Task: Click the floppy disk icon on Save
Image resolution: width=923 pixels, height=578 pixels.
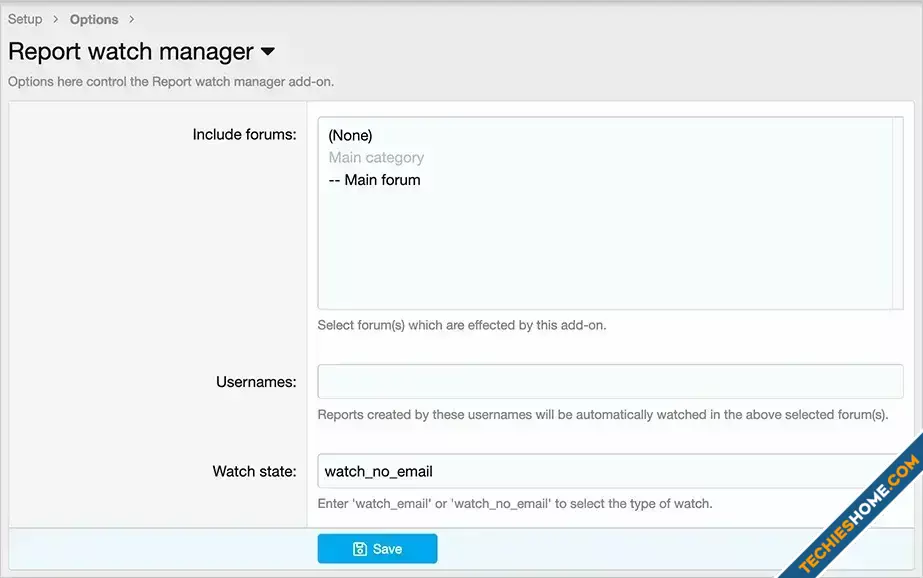Action: tap(360, 549)
